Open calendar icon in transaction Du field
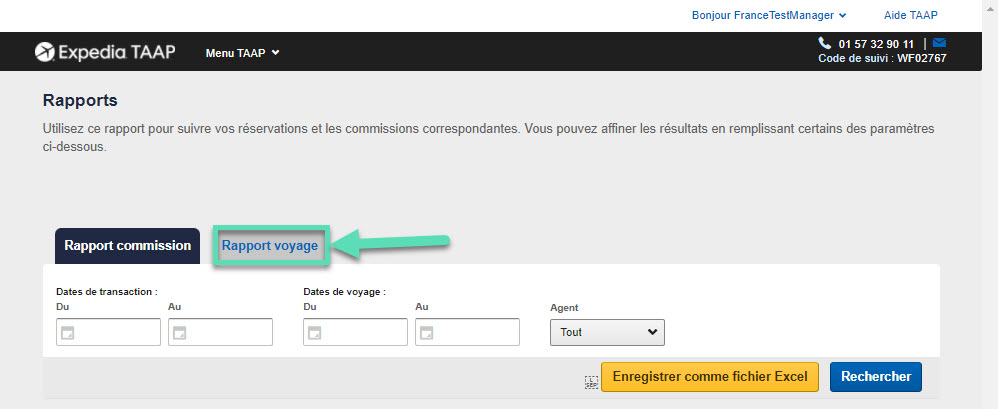 (67, 332)
